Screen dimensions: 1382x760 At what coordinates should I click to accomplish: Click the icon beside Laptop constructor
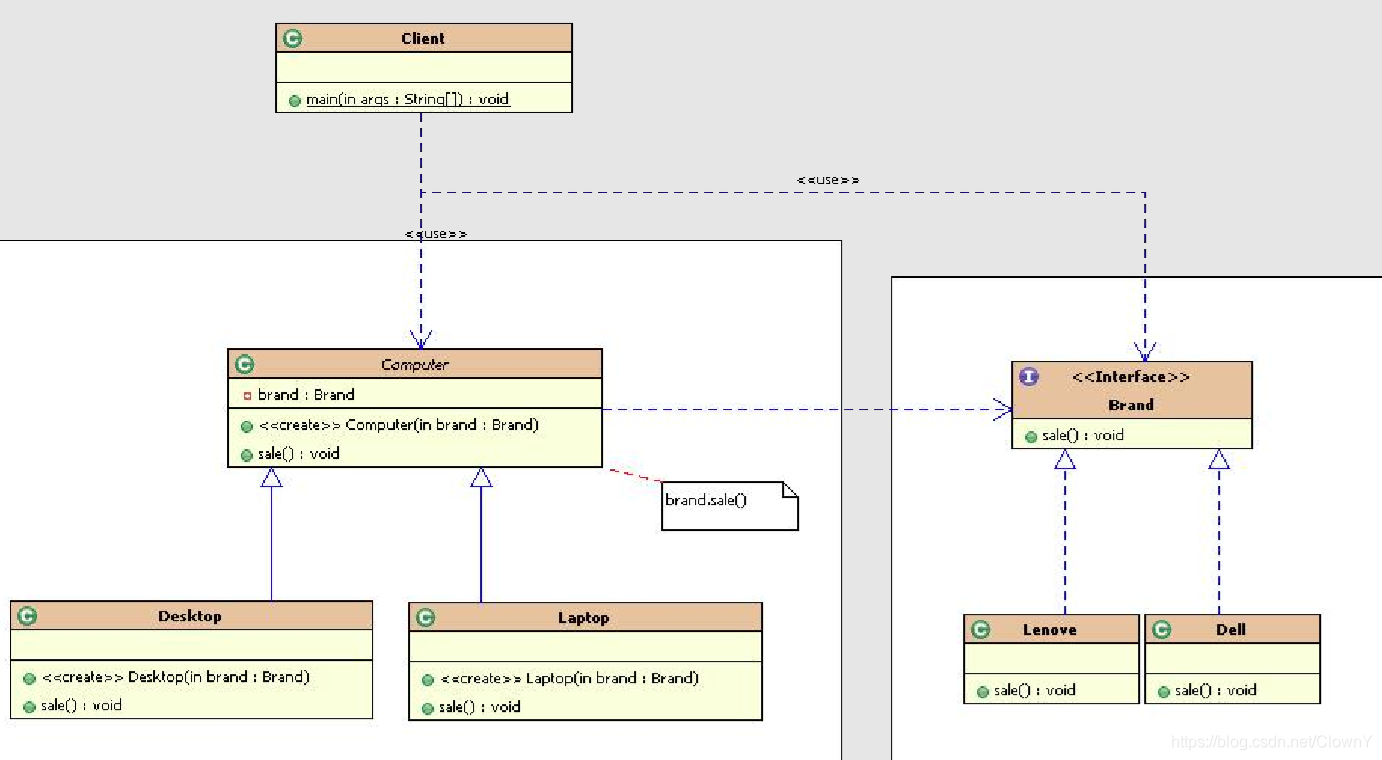click(x=428, y=680)
